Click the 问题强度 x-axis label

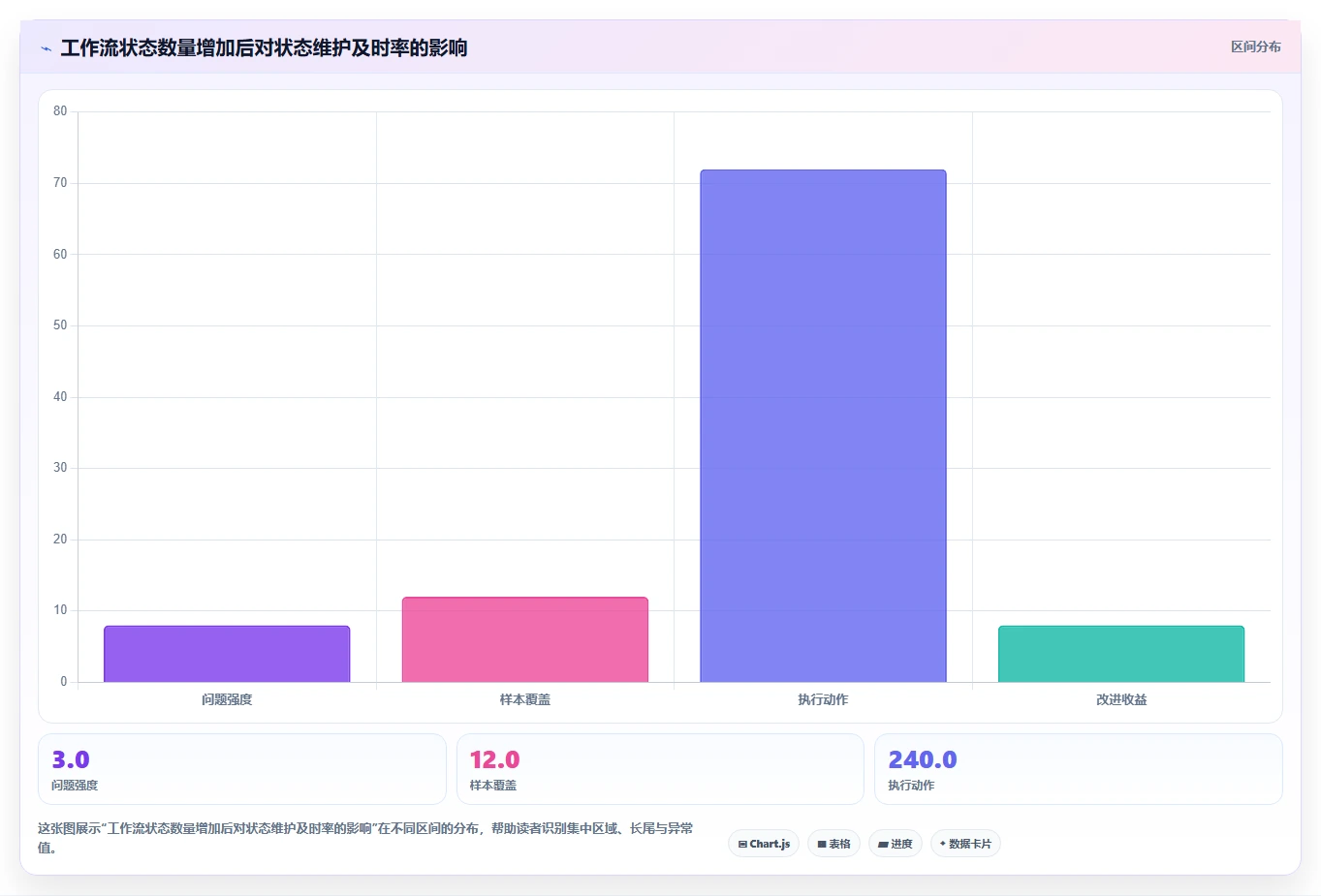pyautogui.click(x=227, y=699)
